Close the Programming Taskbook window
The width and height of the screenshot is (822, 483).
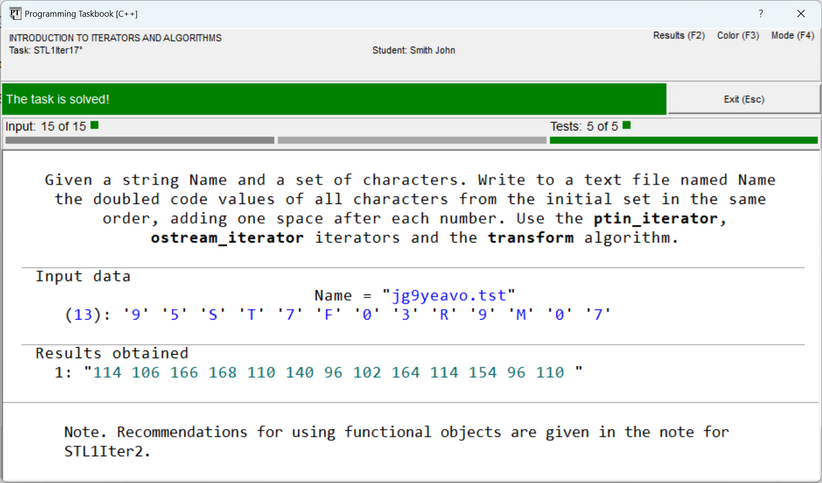(x=800, y=14)
